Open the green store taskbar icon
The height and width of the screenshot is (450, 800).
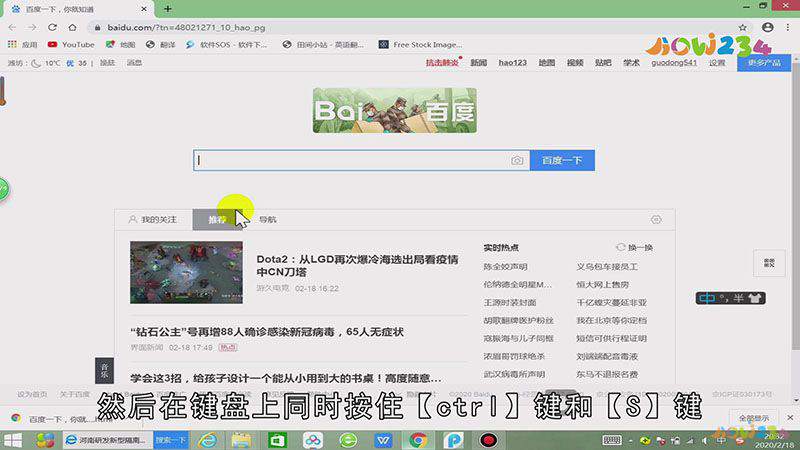point(277,440)
